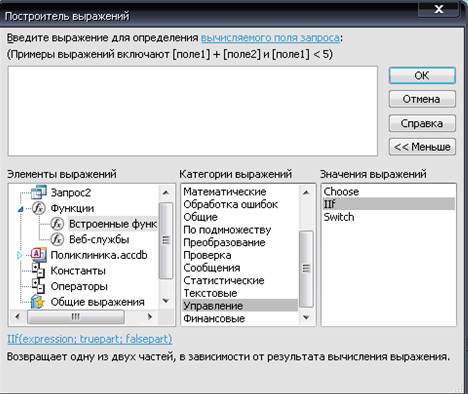Choose the Управление category
Screen dimensions: 468x394
(x=240, y=306)
